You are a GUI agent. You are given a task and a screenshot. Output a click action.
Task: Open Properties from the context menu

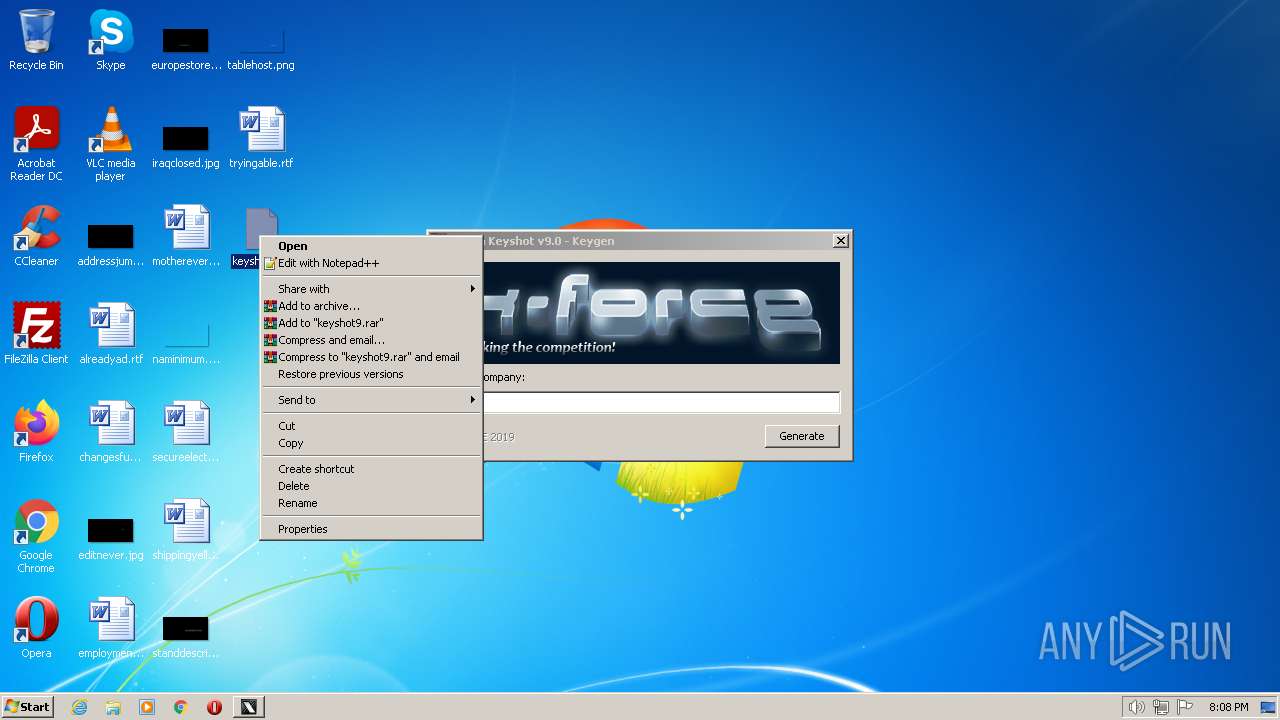pyautogui.click(x=372, y=529)
